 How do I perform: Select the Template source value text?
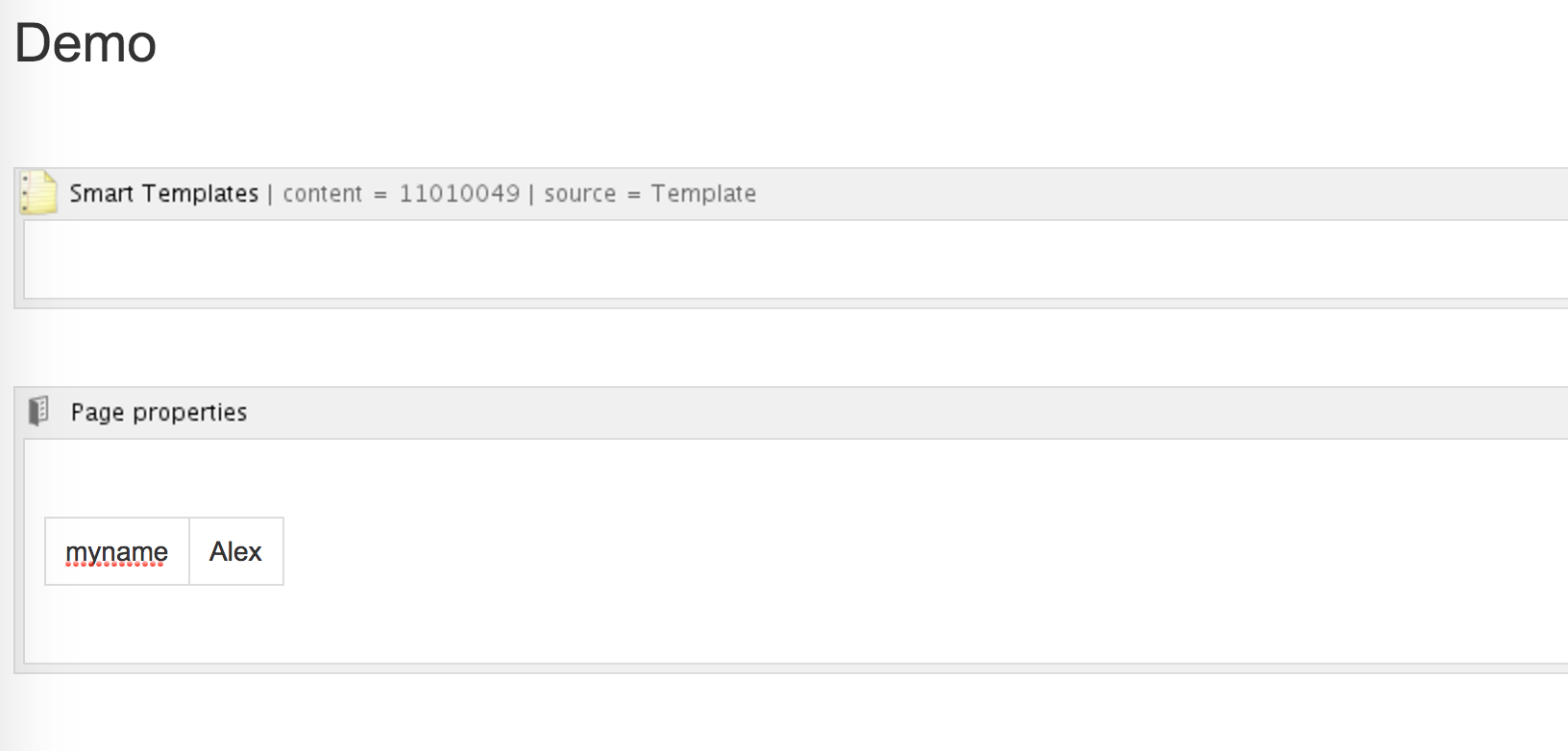pos(703,194)
